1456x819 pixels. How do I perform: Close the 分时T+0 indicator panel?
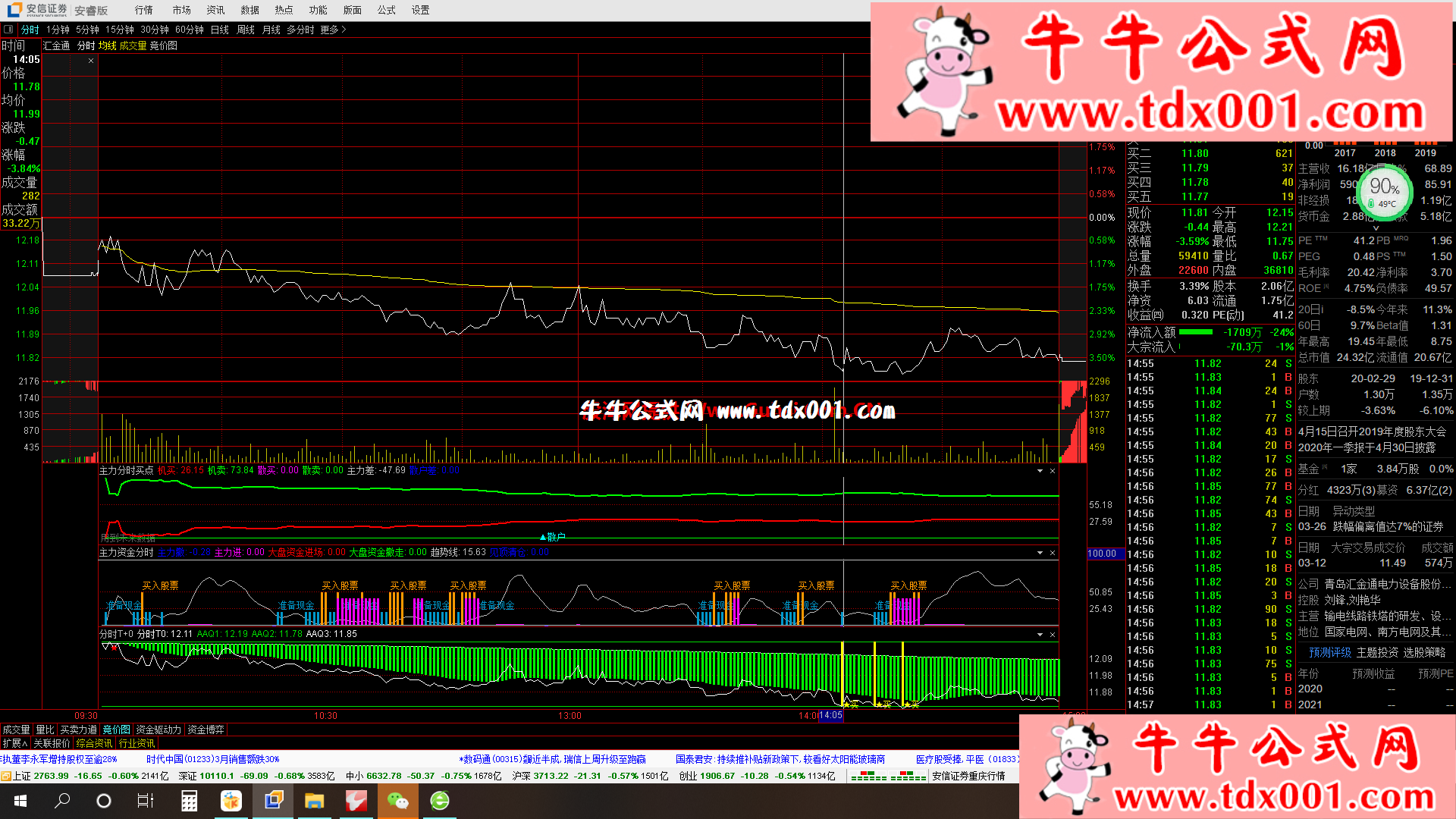point(1053,635)
